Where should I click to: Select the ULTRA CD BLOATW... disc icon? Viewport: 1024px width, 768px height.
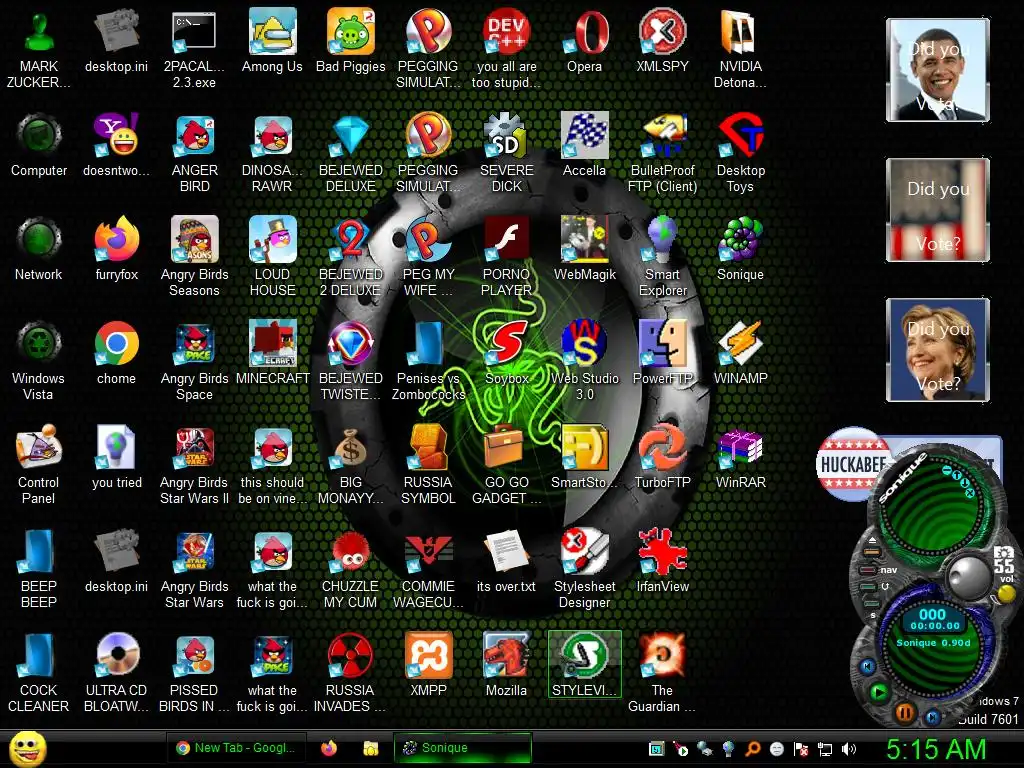click(116, 672)
